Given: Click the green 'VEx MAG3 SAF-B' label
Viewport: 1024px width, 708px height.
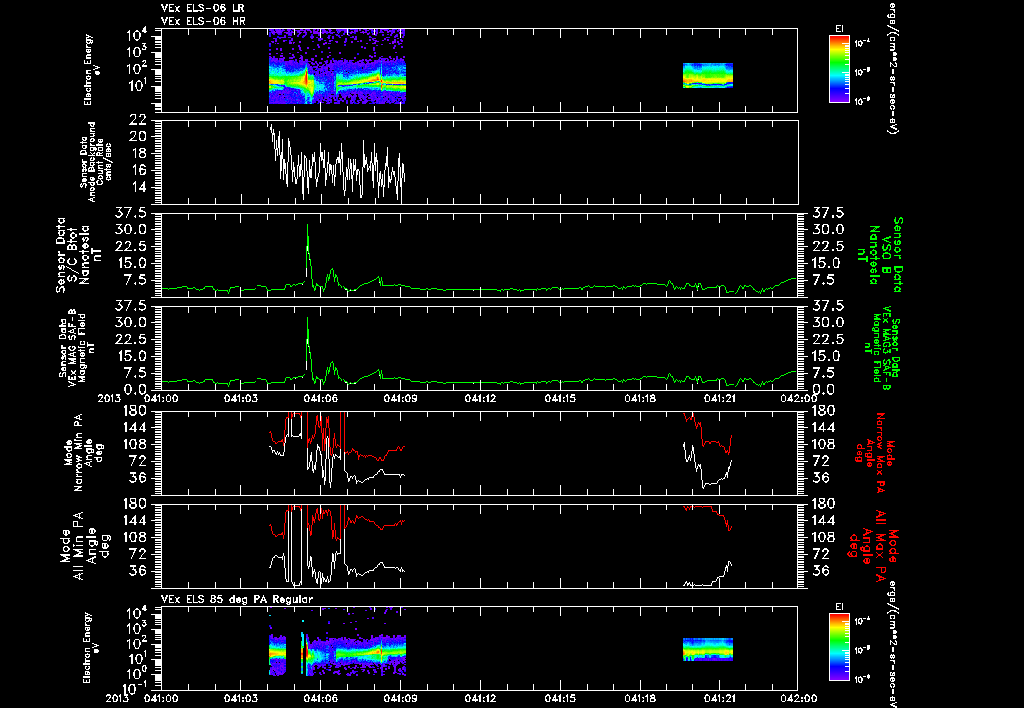Looking at the screenshot, I should 882,349.
